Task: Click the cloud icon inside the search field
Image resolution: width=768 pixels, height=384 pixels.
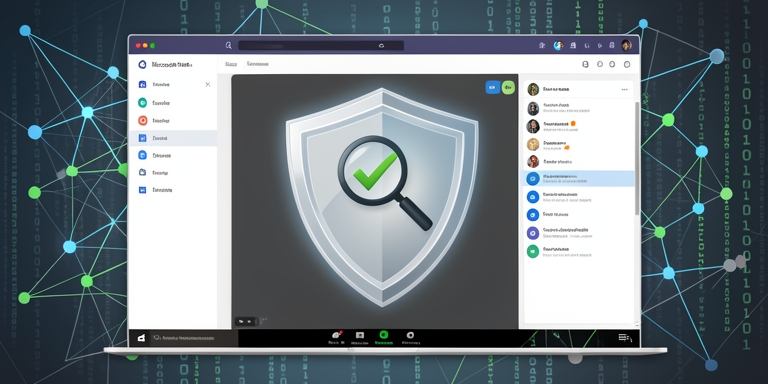Action: pyautogui.click(x=381, y=46)
